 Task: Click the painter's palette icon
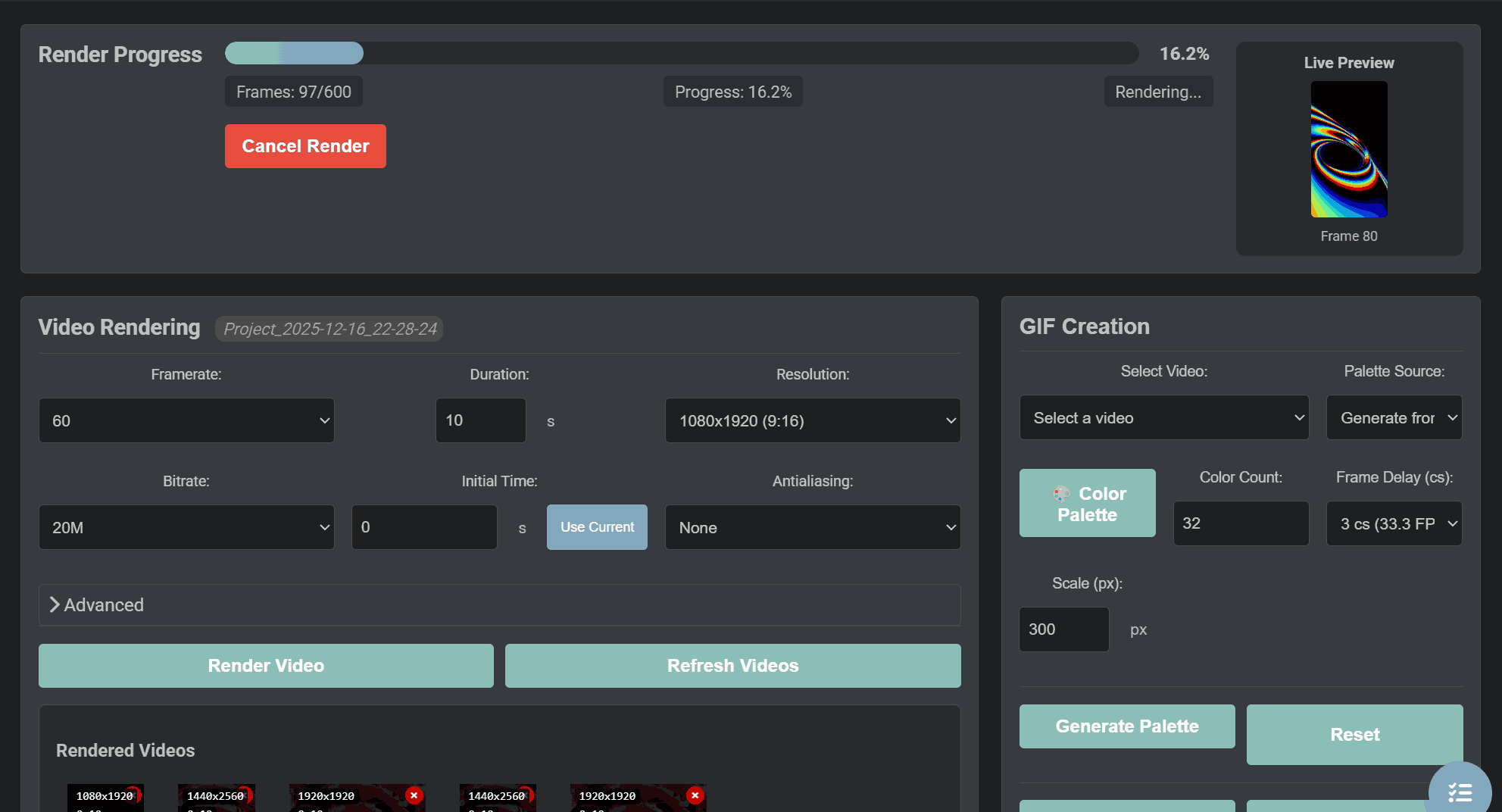point(1061,494)
